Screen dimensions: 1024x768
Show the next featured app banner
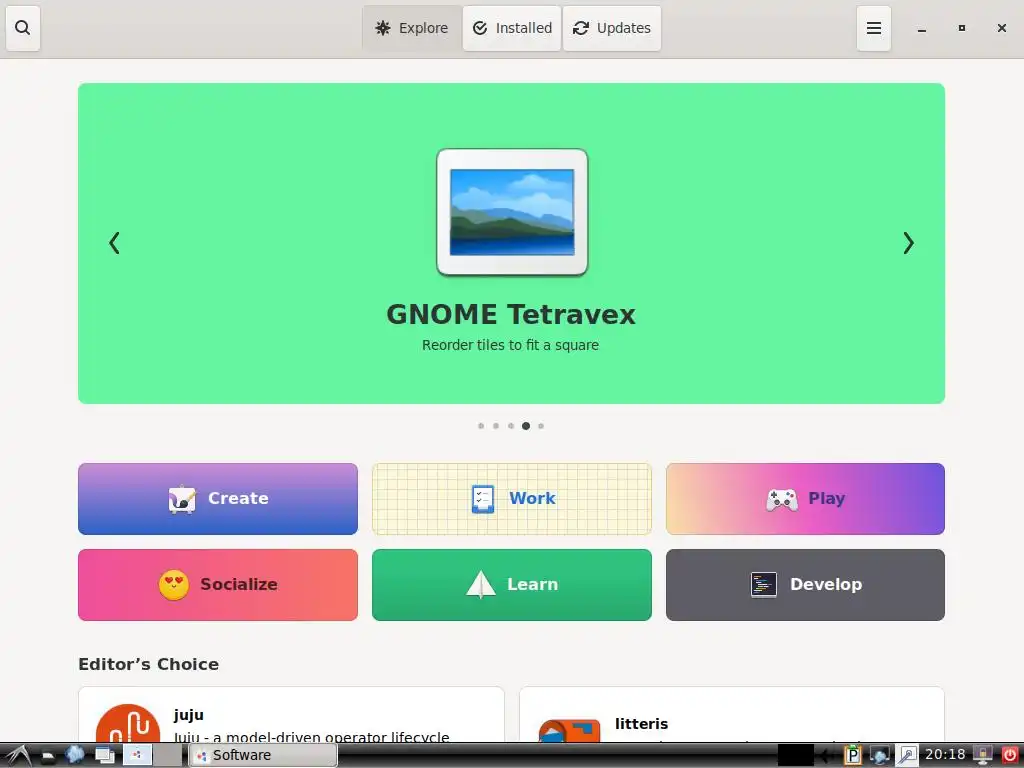coord(908,243)
